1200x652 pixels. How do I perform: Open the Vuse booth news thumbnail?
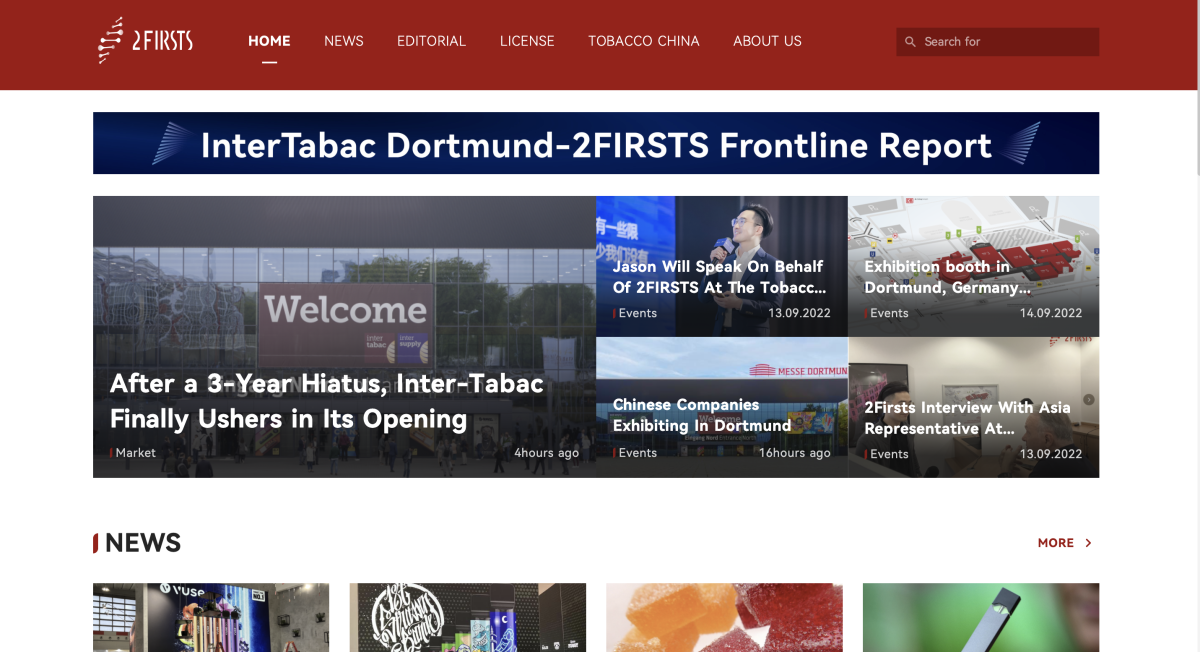(x=211, y=617)
